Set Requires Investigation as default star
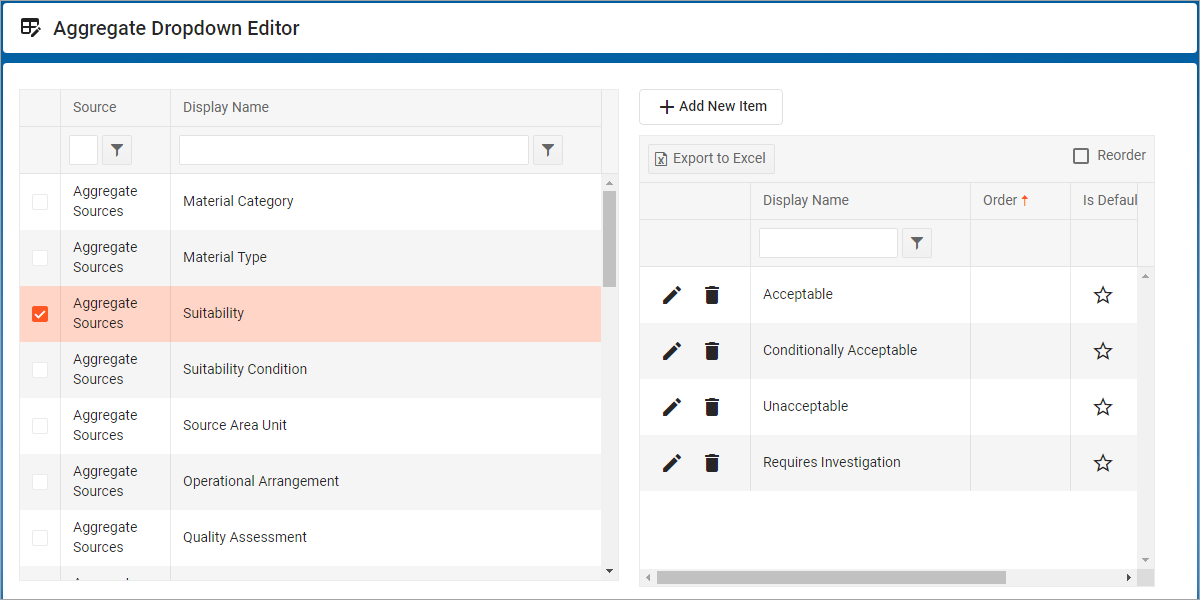This screenshot has width=1200, height=600. (x=1103, y=463)
